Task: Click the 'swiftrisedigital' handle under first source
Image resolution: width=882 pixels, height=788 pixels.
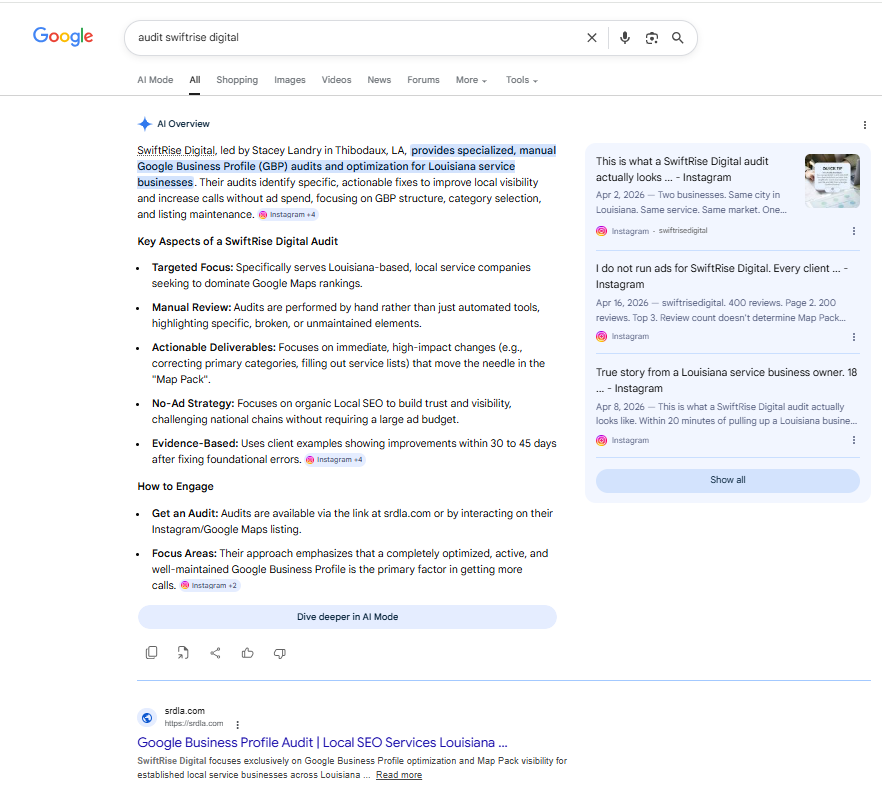Action: 683,231
